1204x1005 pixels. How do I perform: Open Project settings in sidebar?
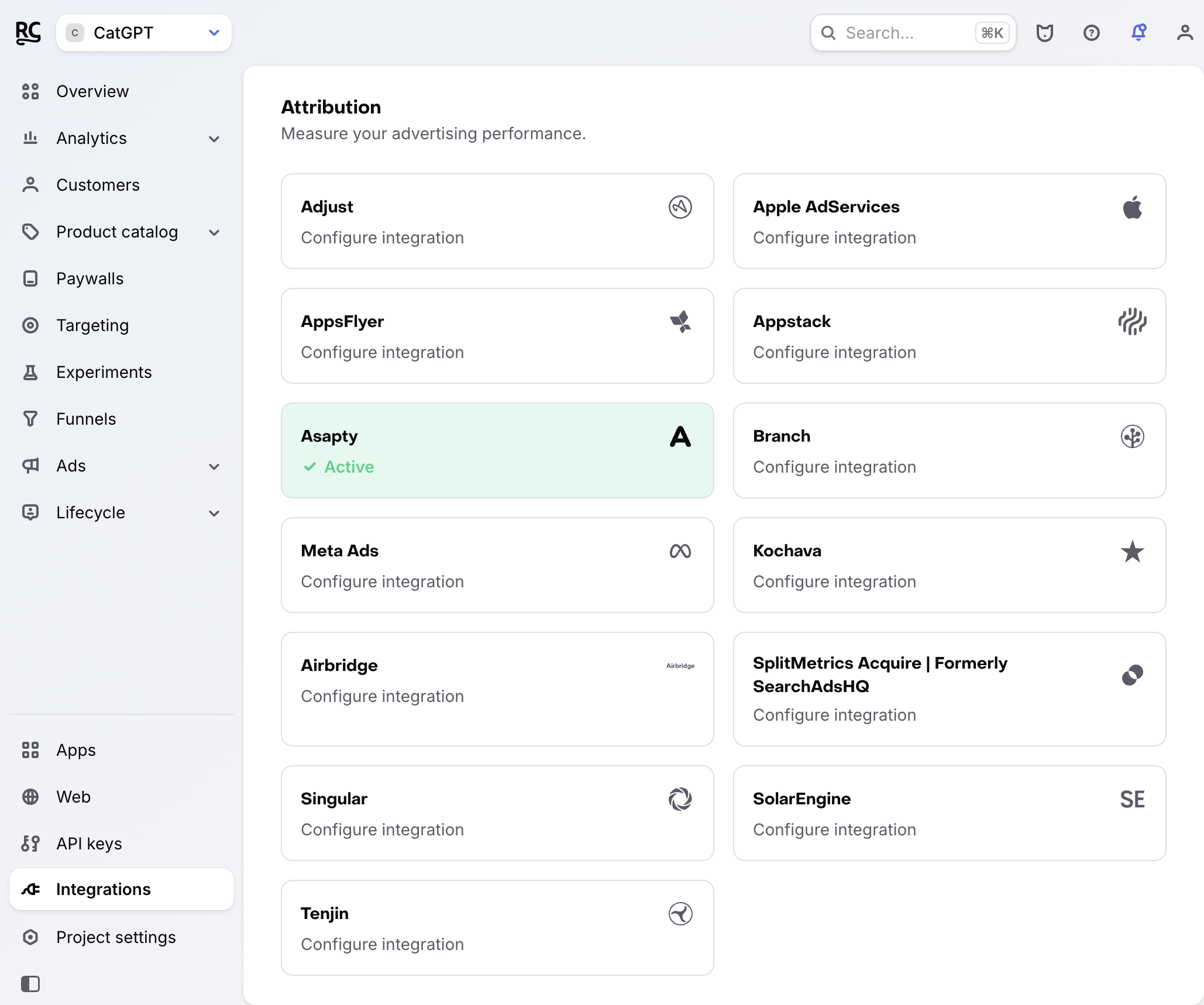click(x=122, y=937)
